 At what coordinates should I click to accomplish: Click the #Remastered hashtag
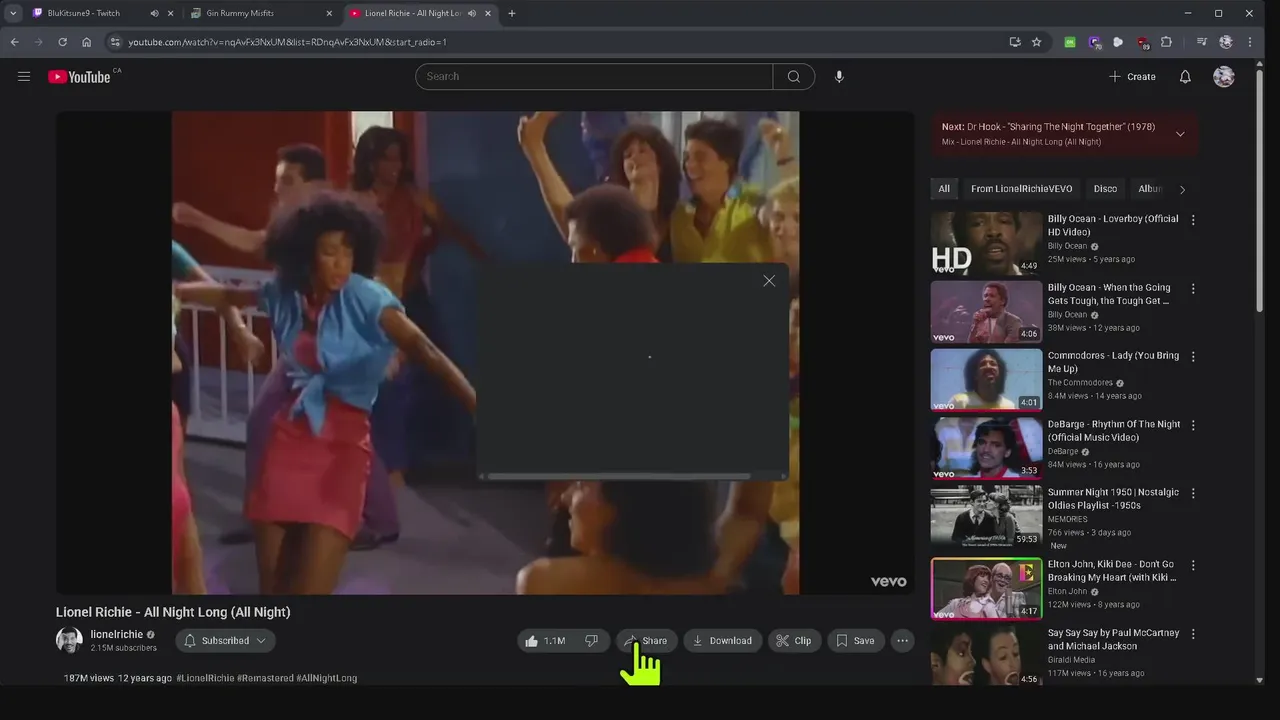[x=265, y=678]
